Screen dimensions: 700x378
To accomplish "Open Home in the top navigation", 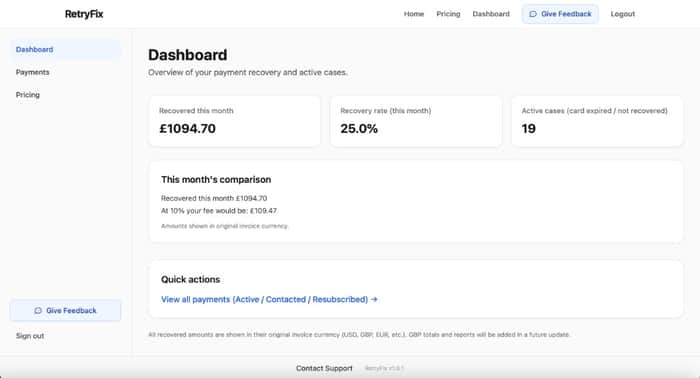I will pos(414,14).
